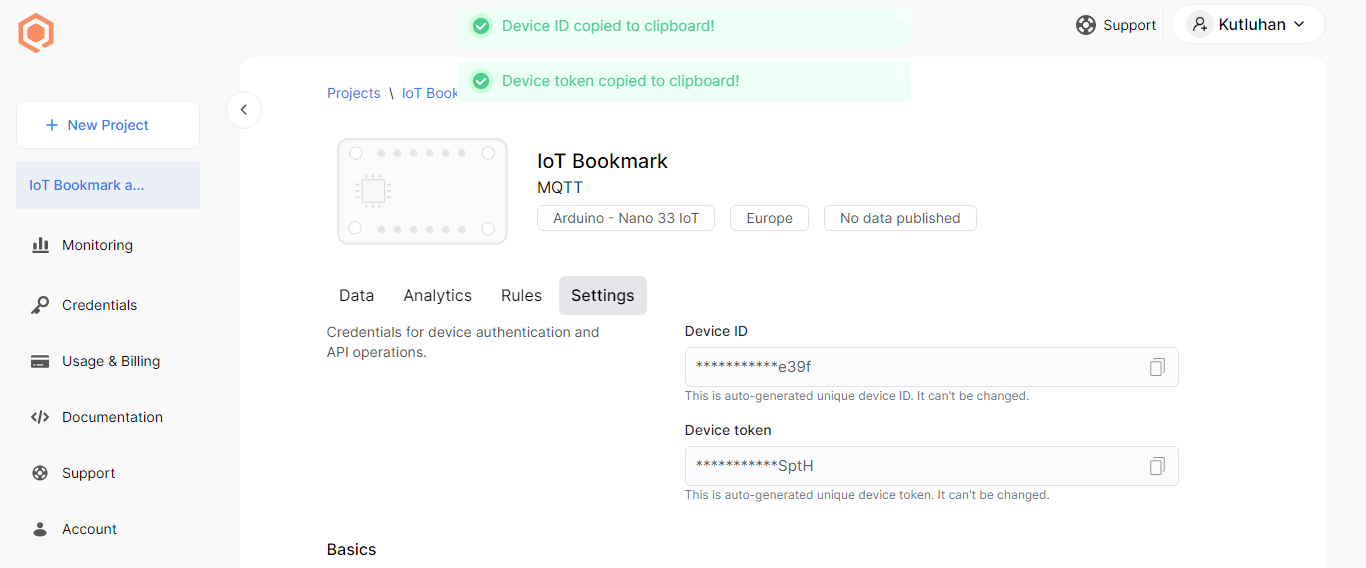Open Documentation via the code icon
Viewport: 1366px width, 568px height.
tap(41, 417)
